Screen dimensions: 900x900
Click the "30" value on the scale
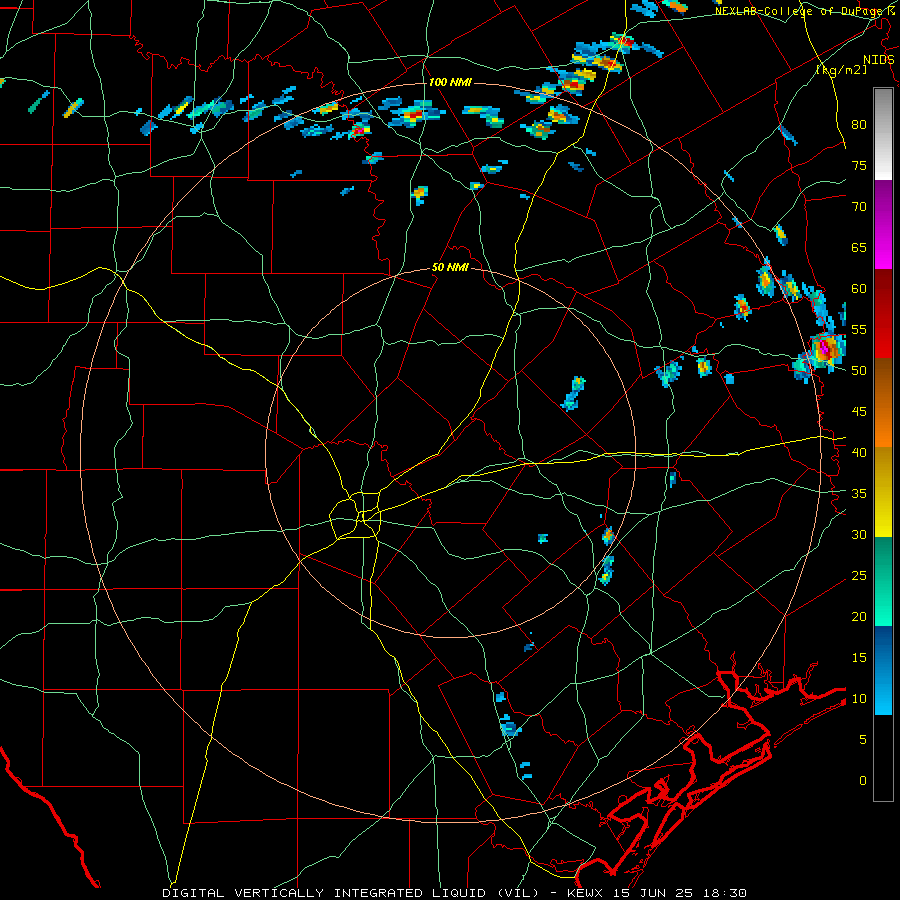(859, 535)
